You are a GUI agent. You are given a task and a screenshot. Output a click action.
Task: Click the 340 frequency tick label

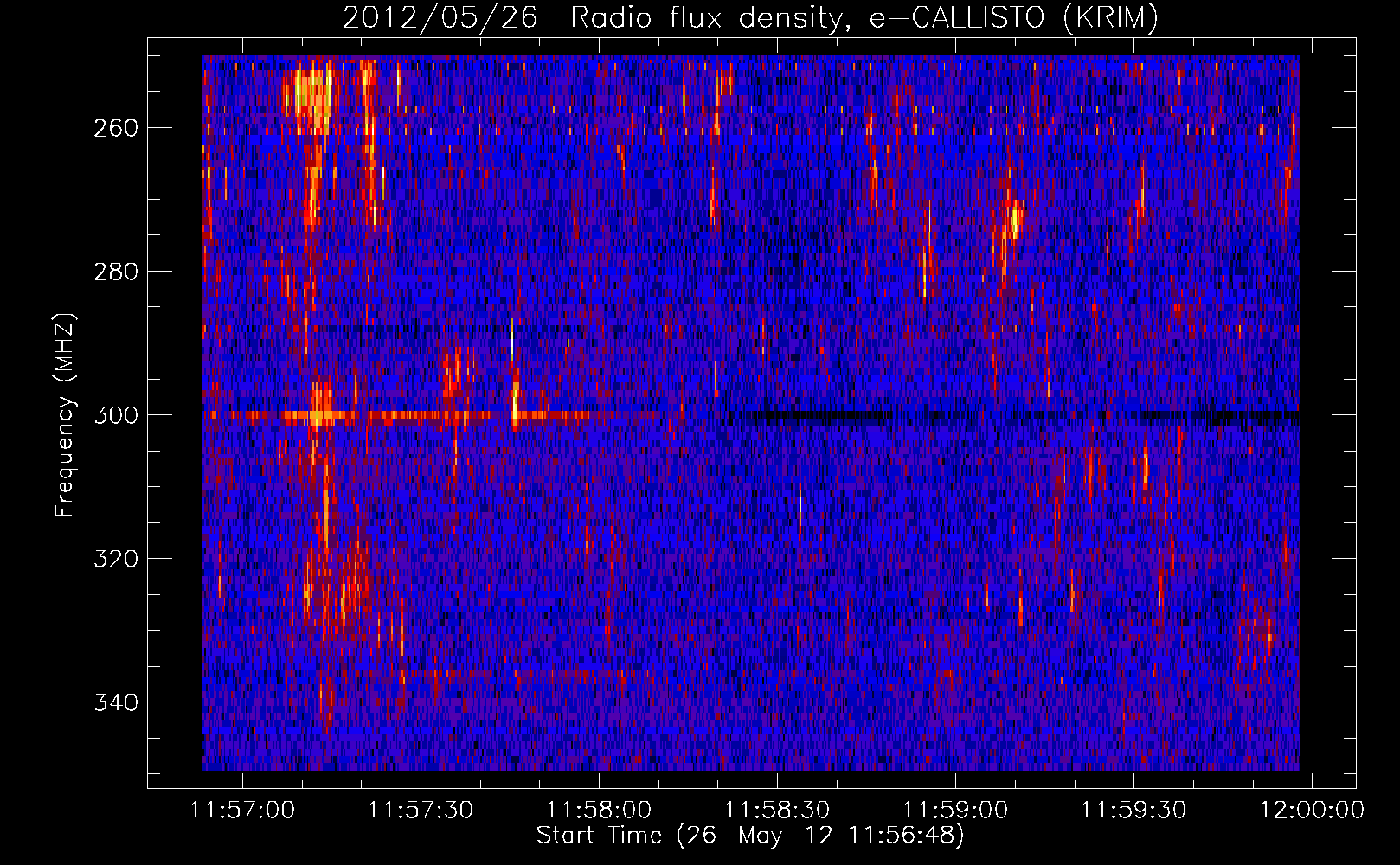click(x=115, y=702)
